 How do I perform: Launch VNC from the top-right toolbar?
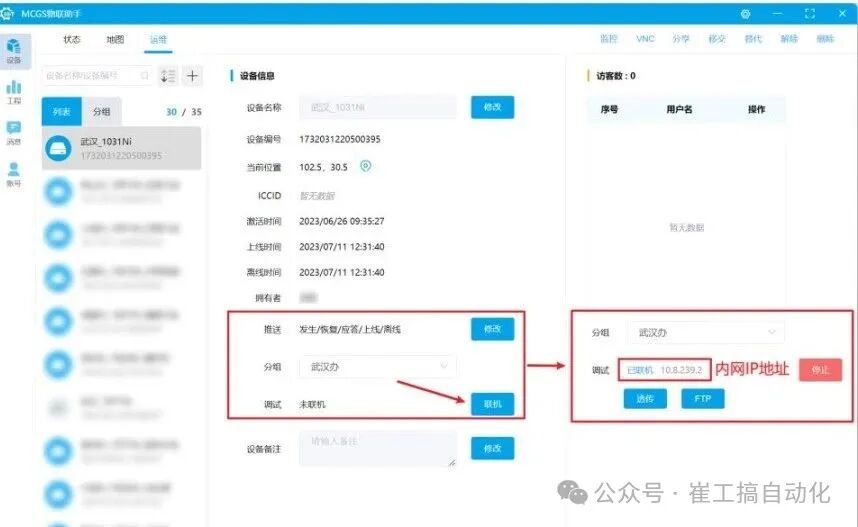(645, 39)
